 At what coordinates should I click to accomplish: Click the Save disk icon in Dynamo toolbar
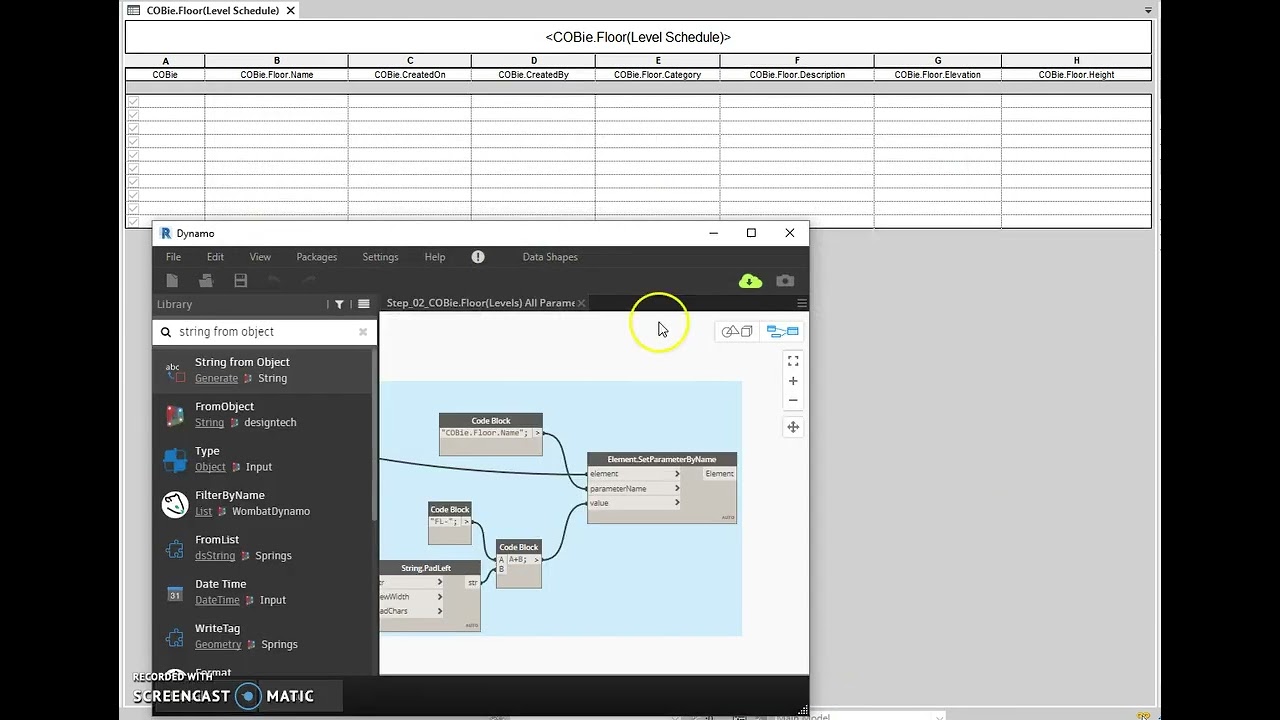click(240, 281)
